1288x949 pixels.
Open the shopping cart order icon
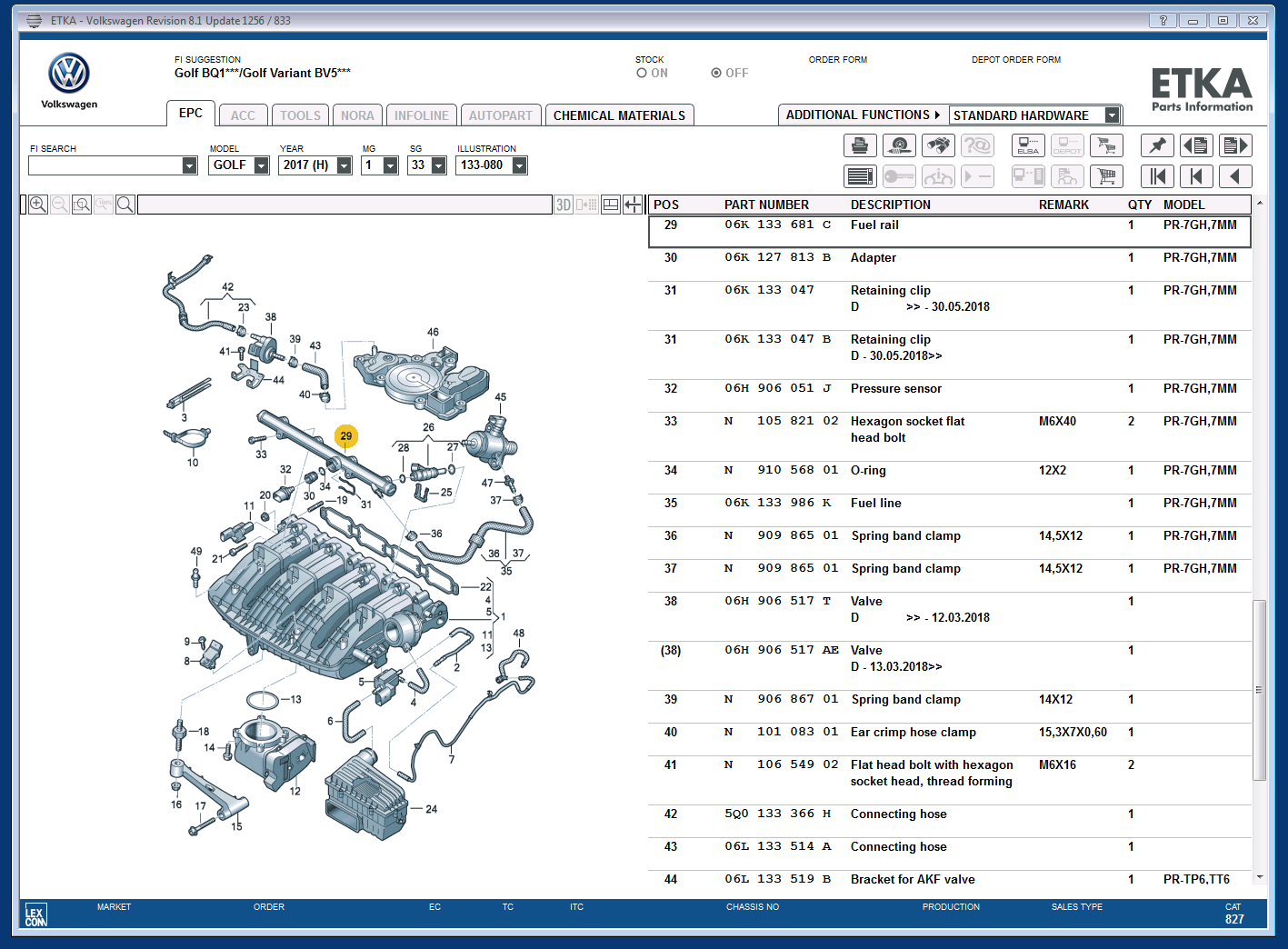point(1106,176)
